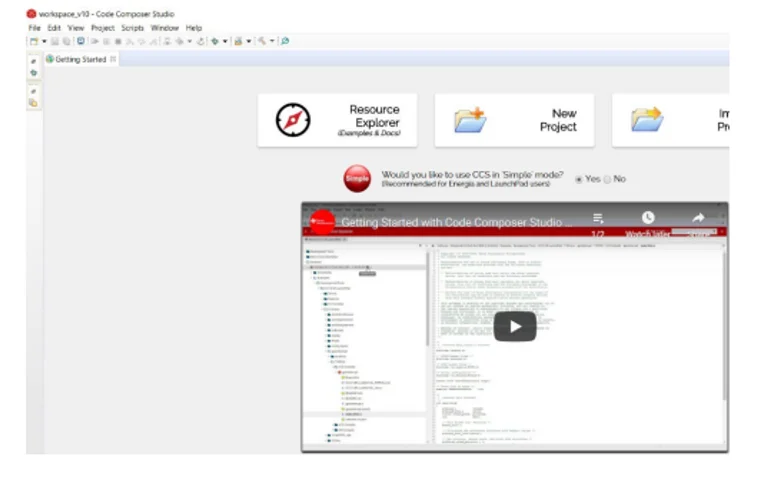This screenshot has height=480, width=765.
Task: Close the Getting Started tab
Action: tap(113, 59)
